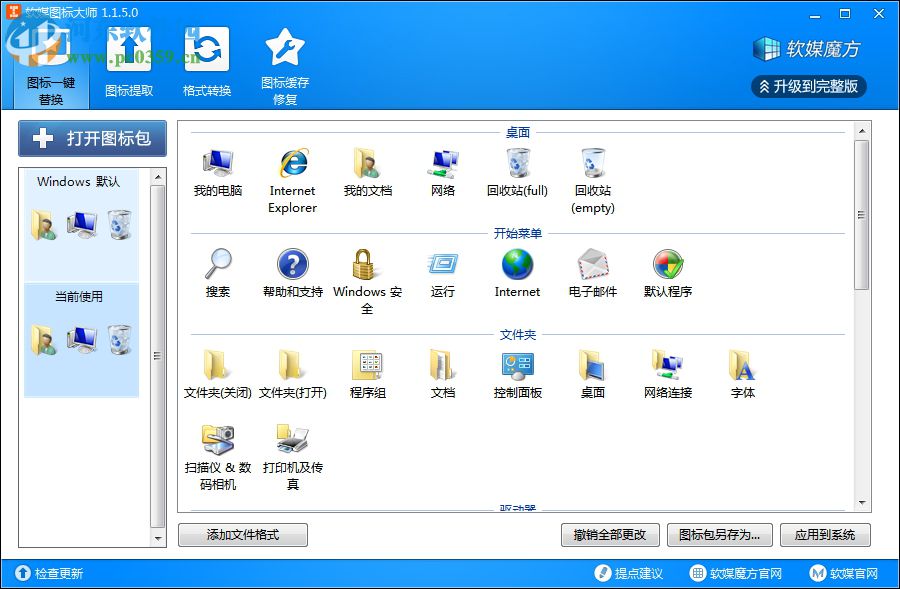Open the 图标缓存修复 repair tool
Screen dimensions: 900x589
[x=283, y=60]
